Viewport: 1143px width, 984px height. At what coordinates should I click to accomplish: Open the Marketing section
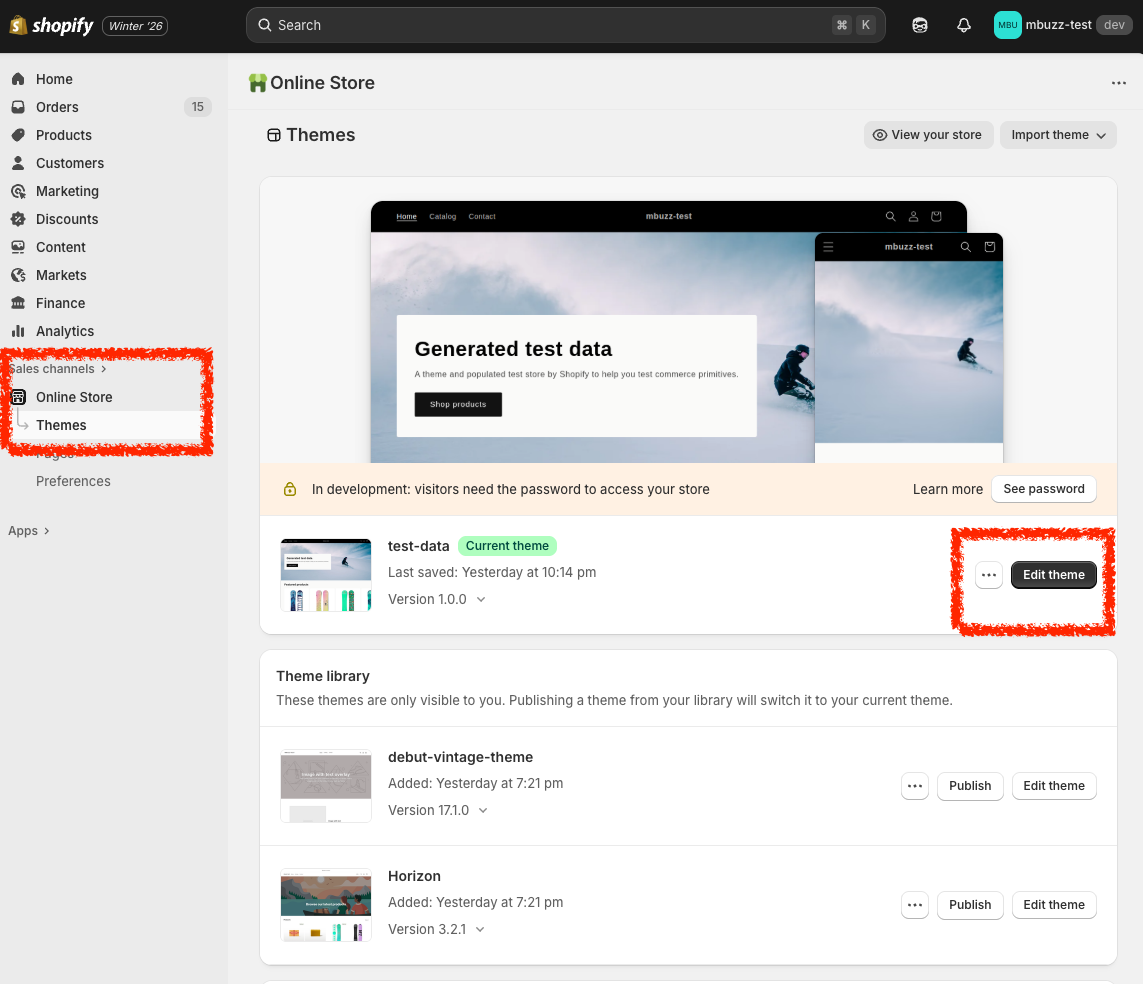click(67, 191)
